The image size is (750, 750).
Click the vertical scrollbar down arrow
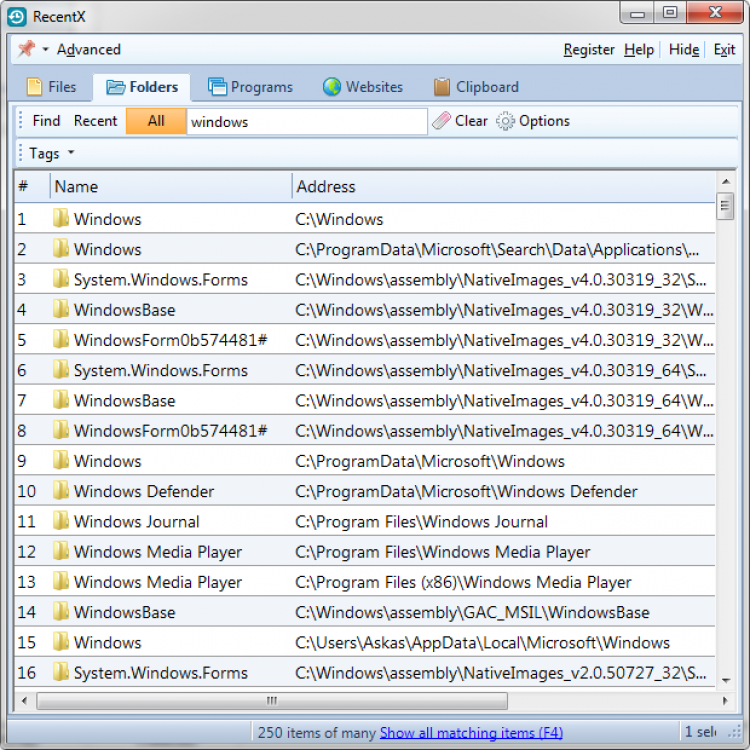726,680
